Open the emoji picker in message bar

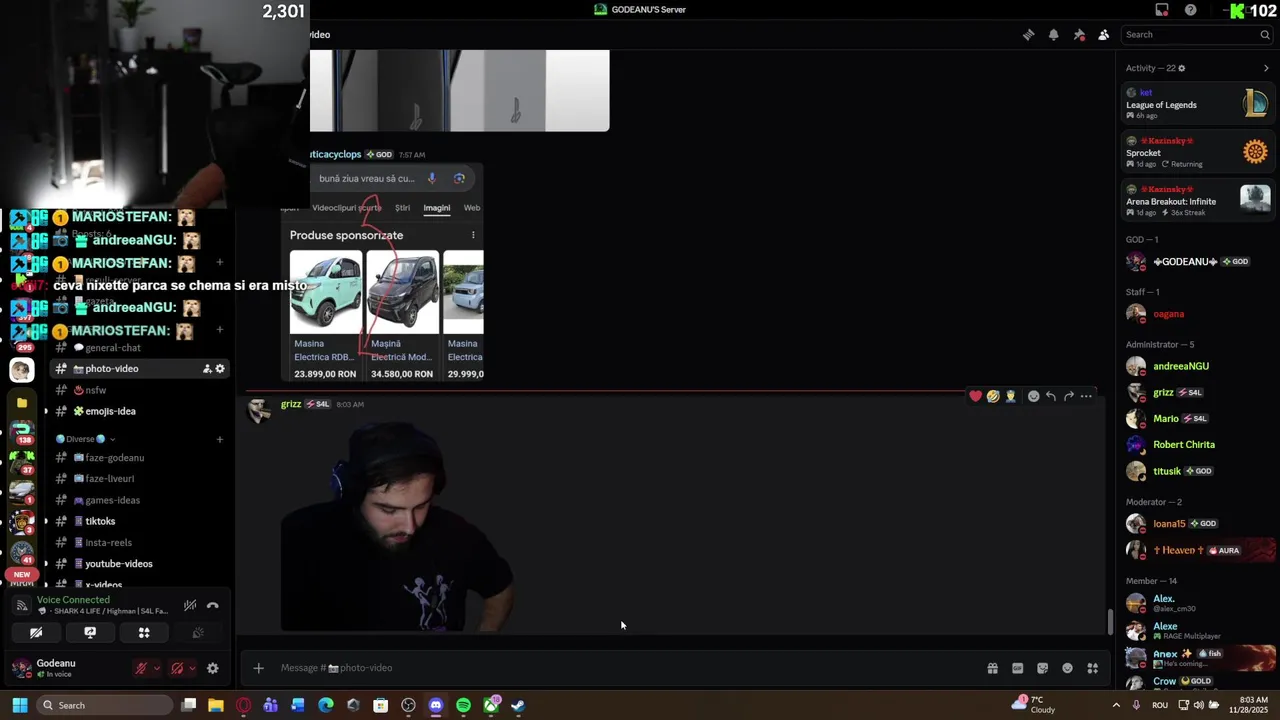tap(1068, 668)
